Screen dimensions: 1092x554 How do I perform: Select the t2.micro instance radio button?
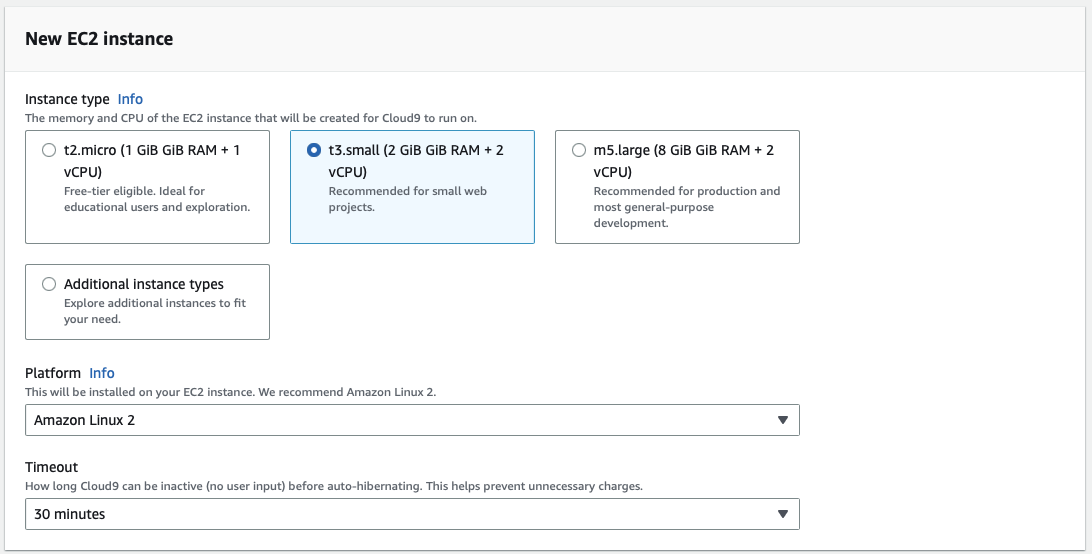(49, 151)
